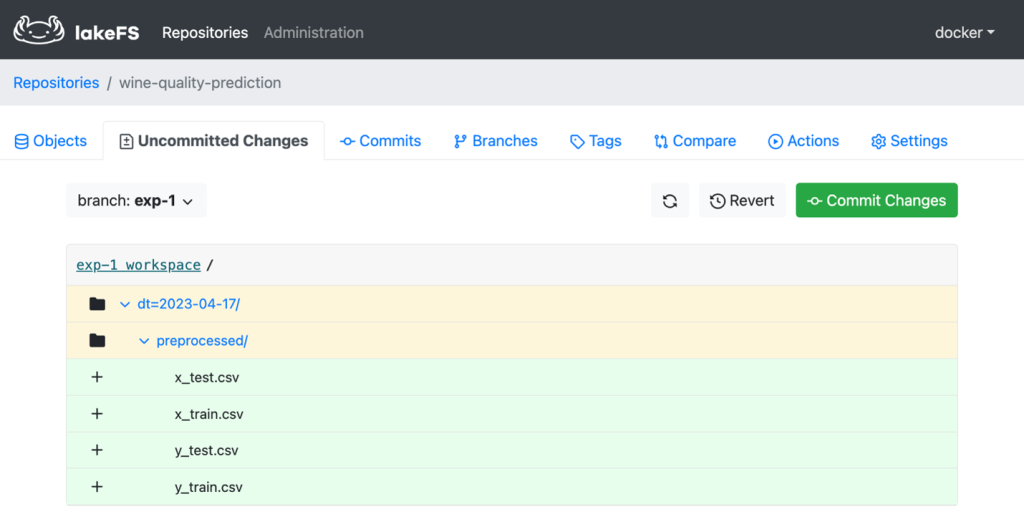Screen dimensions: 1024x527
Task: Click the y_test.csv file name
Action: (206, 451)
